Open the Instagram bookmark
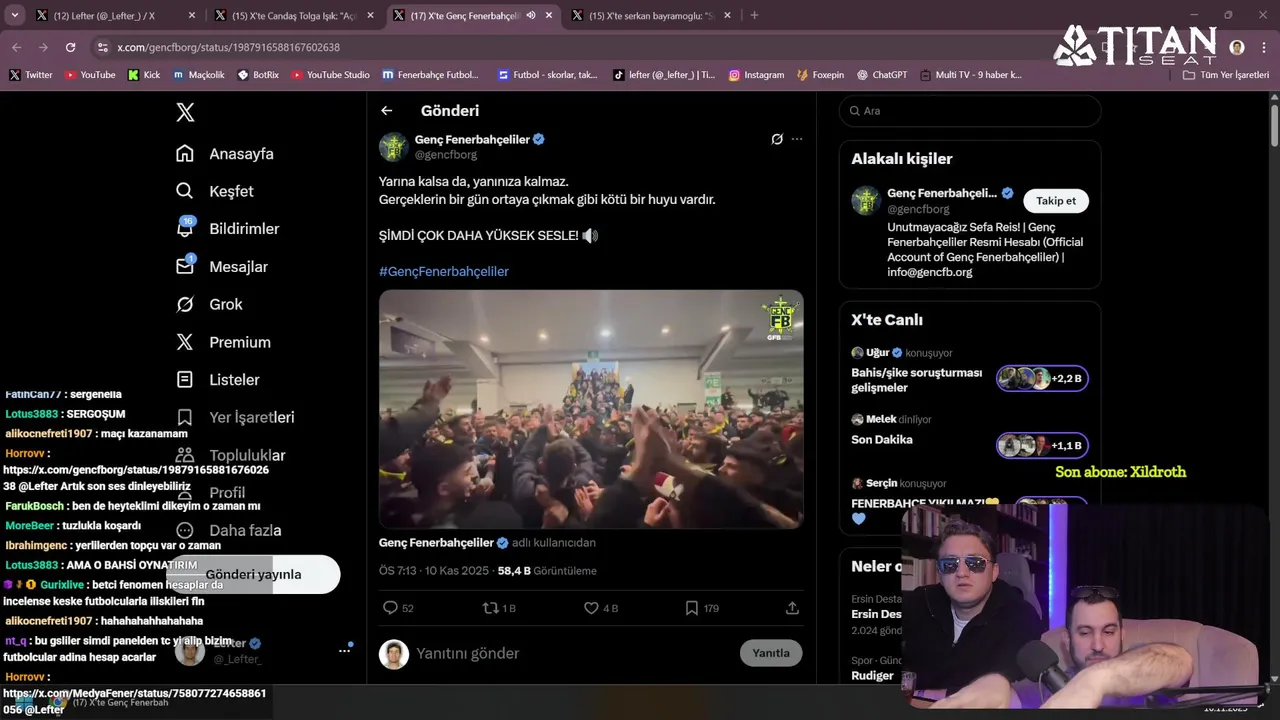The image size is (1280, 720). click(x=756, y=75)
